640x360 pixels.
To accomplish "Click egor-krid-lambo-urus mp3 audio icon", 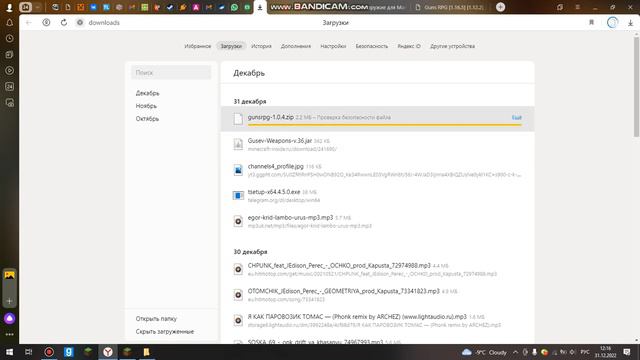I will [238, 221].
